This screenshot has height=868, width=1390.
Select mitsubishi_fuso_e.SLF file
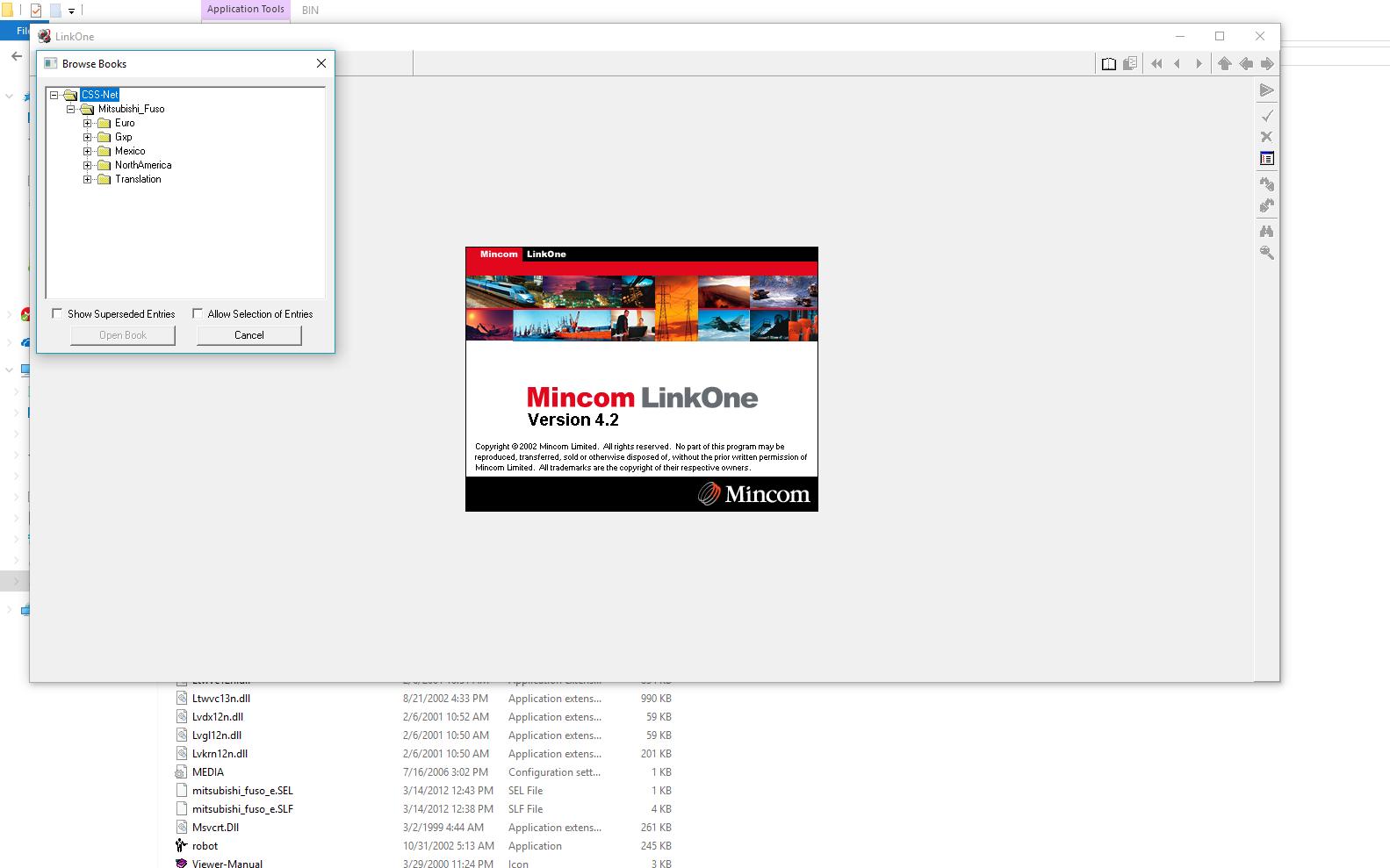tap(242, 809)
